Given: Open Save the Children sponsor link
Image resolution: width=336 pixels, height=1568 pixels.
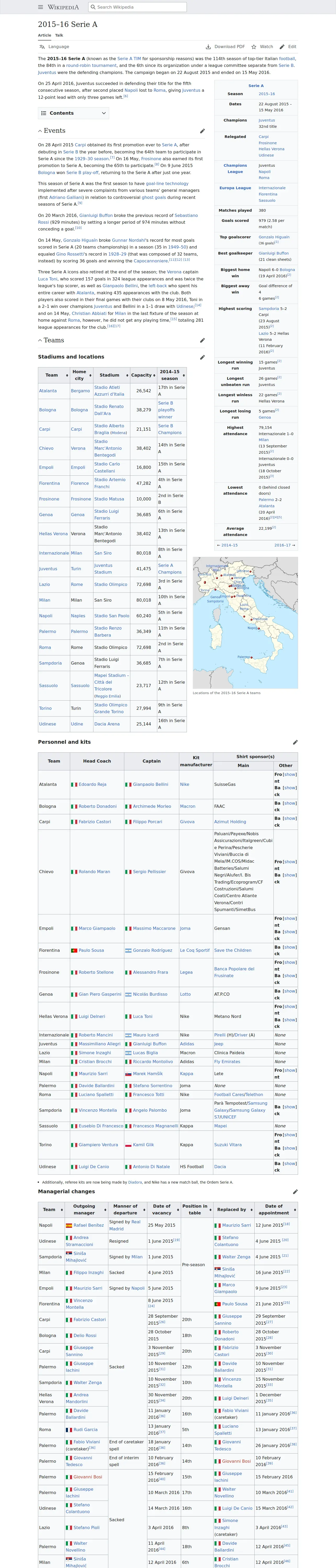Looking at the screenshot, I should [x=232, y=950].
